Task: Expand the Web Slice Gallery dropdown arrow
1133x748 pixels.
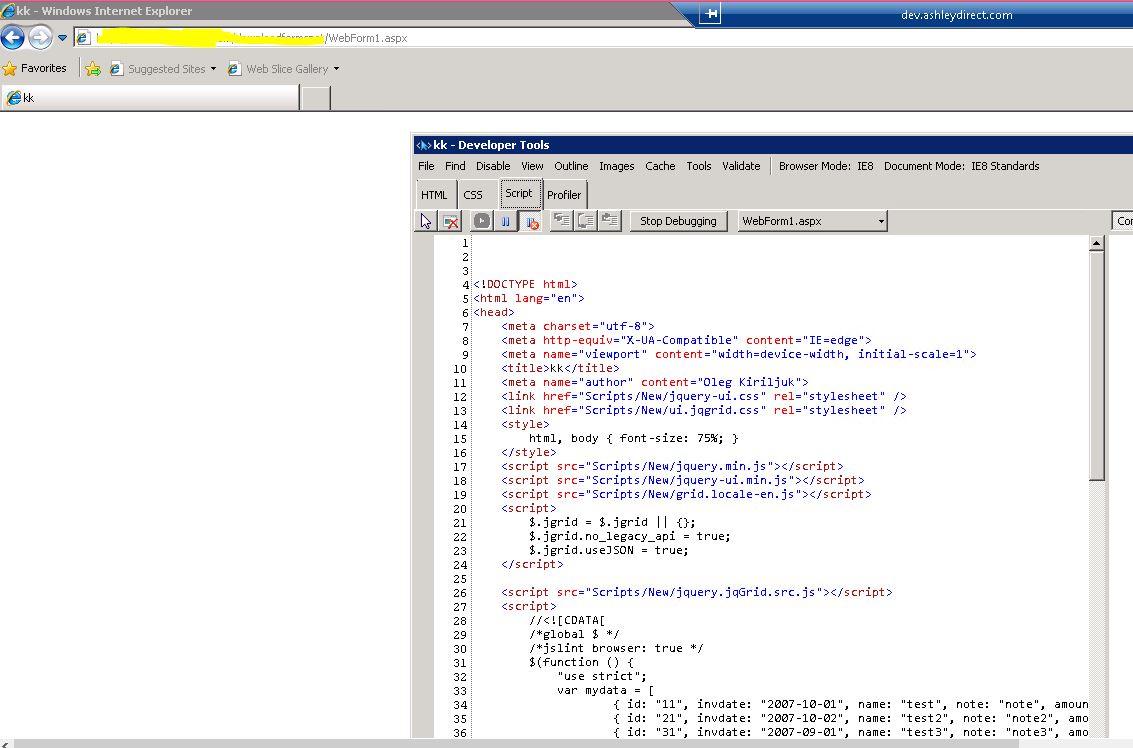Action: [337, 69]
